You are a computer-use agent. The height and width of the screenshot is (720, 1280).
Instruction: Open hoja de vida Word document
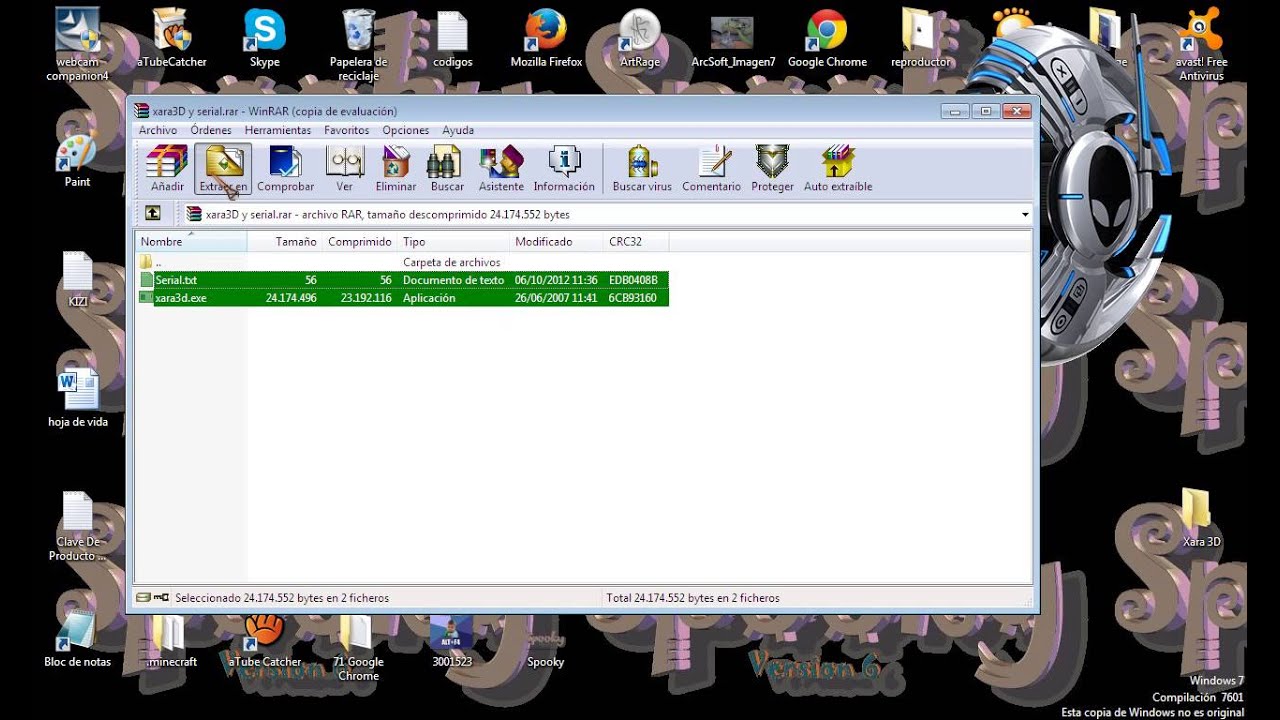(x=77, y=397)
